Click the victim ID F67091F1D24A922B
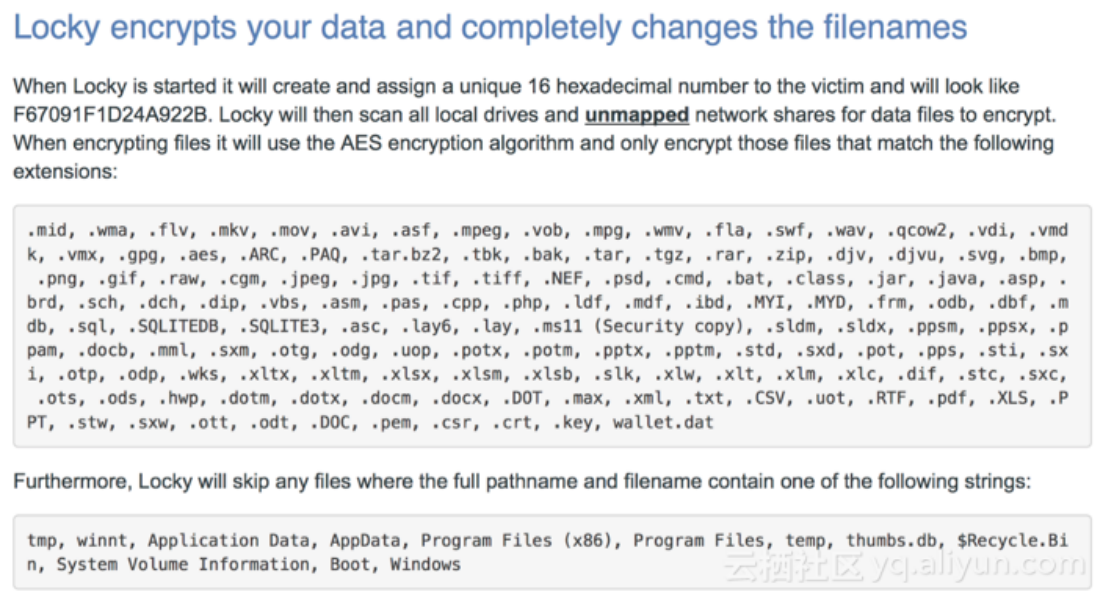This screenshot has width=1104, height=601. coord(113,114)
